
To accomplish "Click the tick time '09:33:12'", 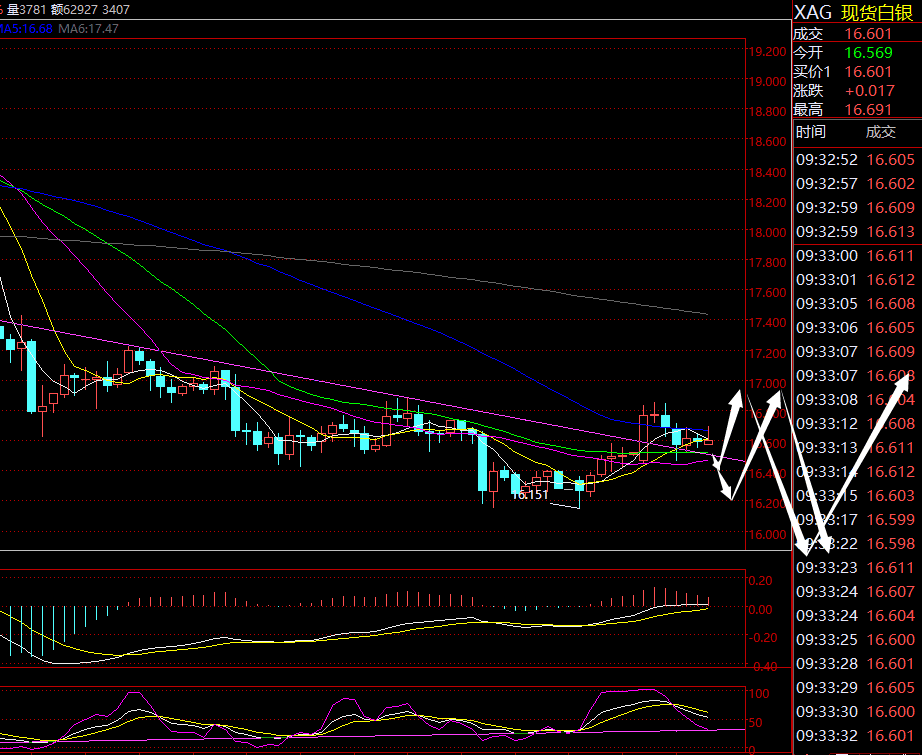I will point(827,423).
